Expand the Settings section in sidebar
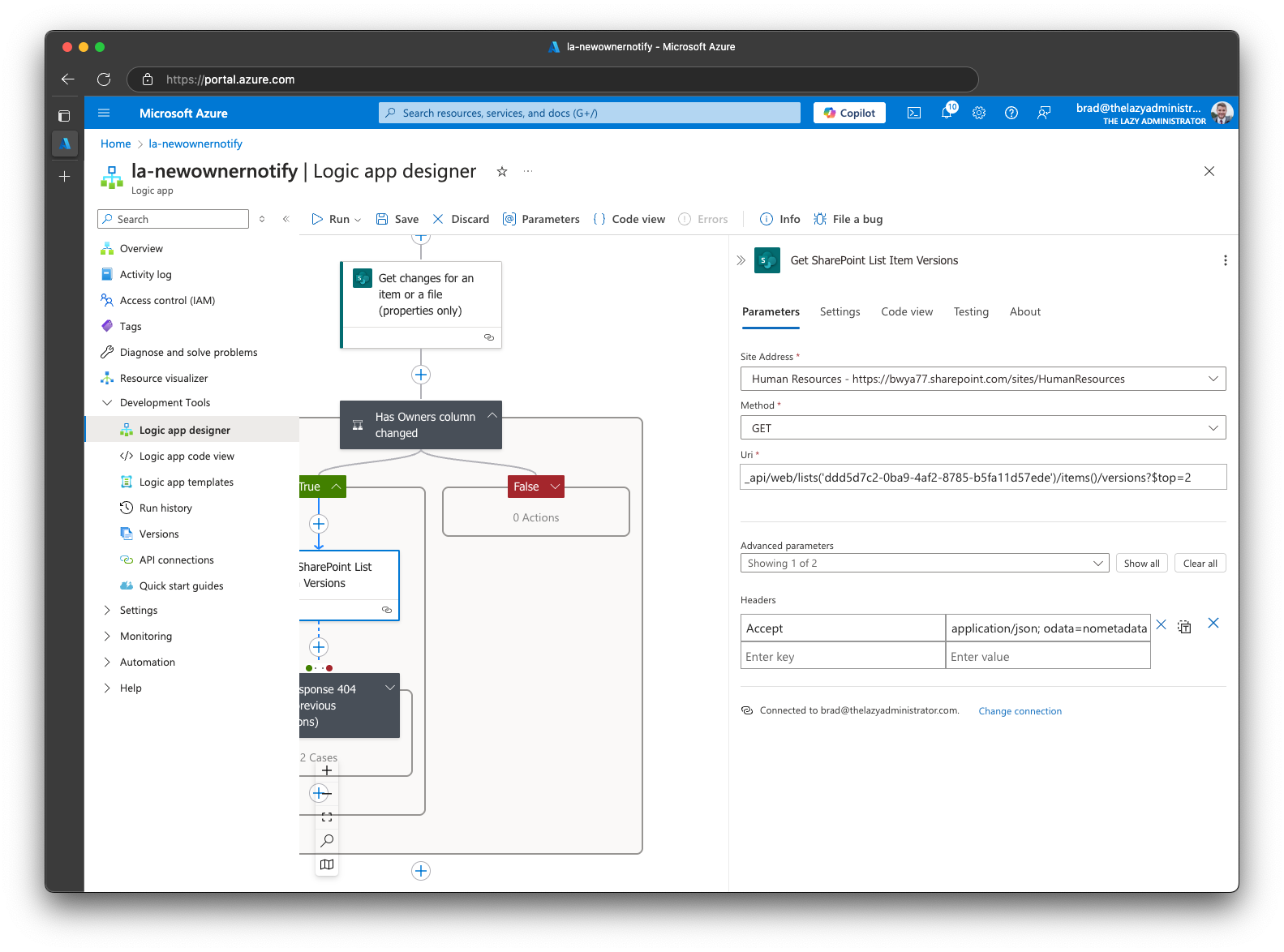This screenshot has height=952, width=1284. (107, 611)
